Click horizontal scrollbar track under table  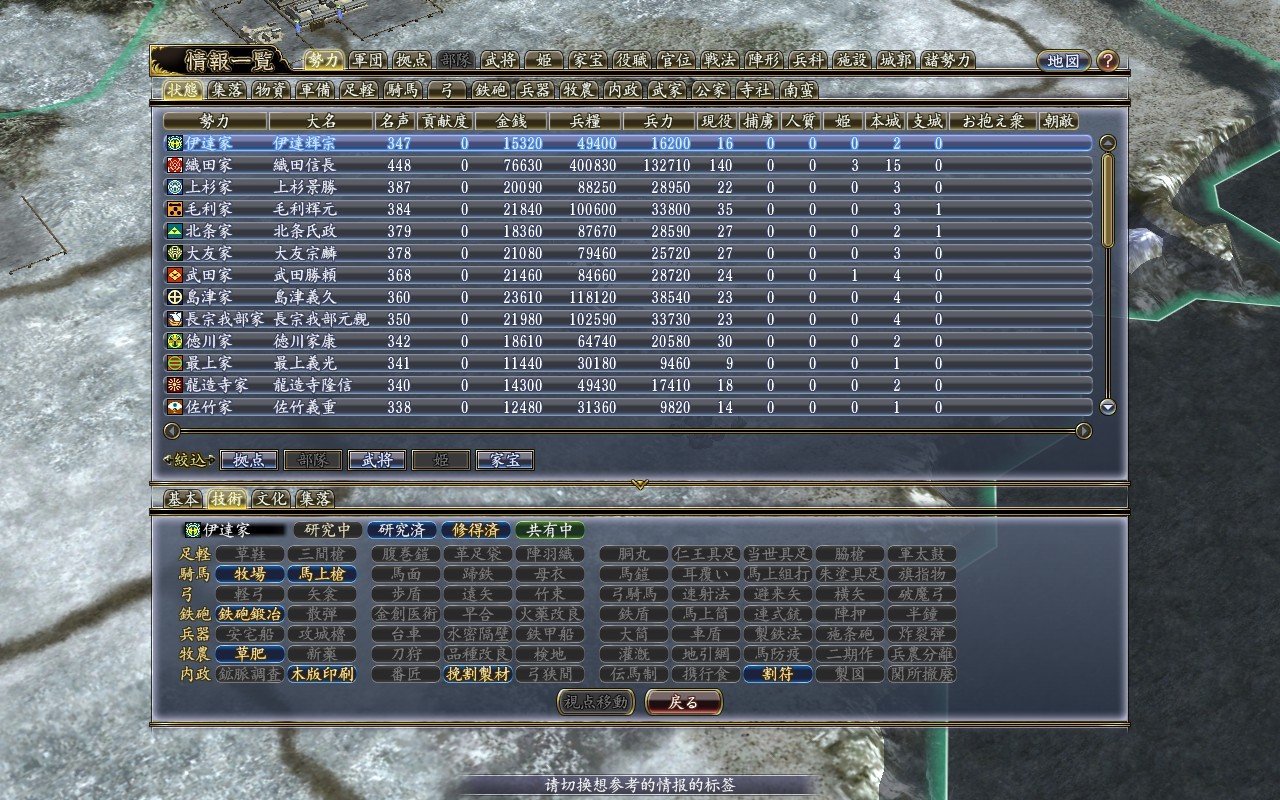628,431
